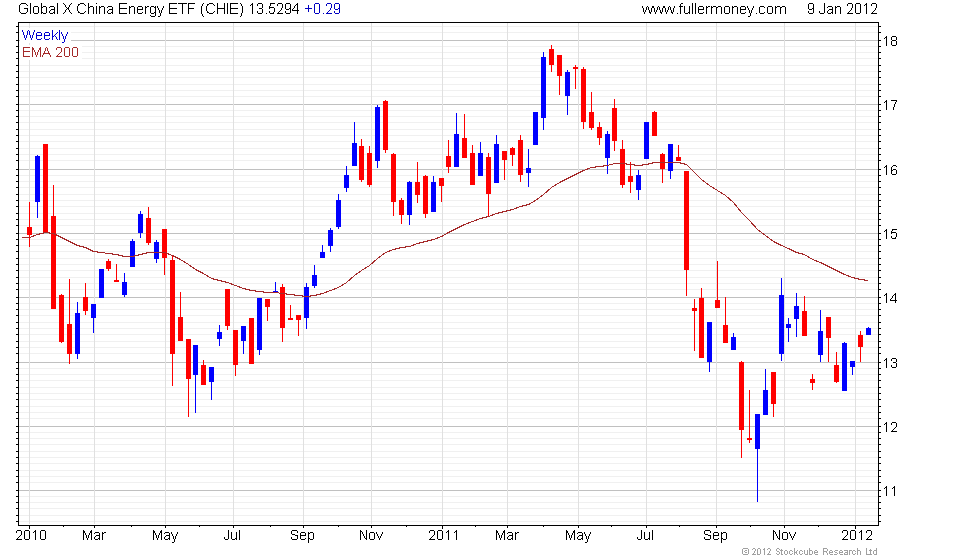The image size is (960, 560).
Task: Click the date 9 Jan 2012
Action: [x=842, y=9]
